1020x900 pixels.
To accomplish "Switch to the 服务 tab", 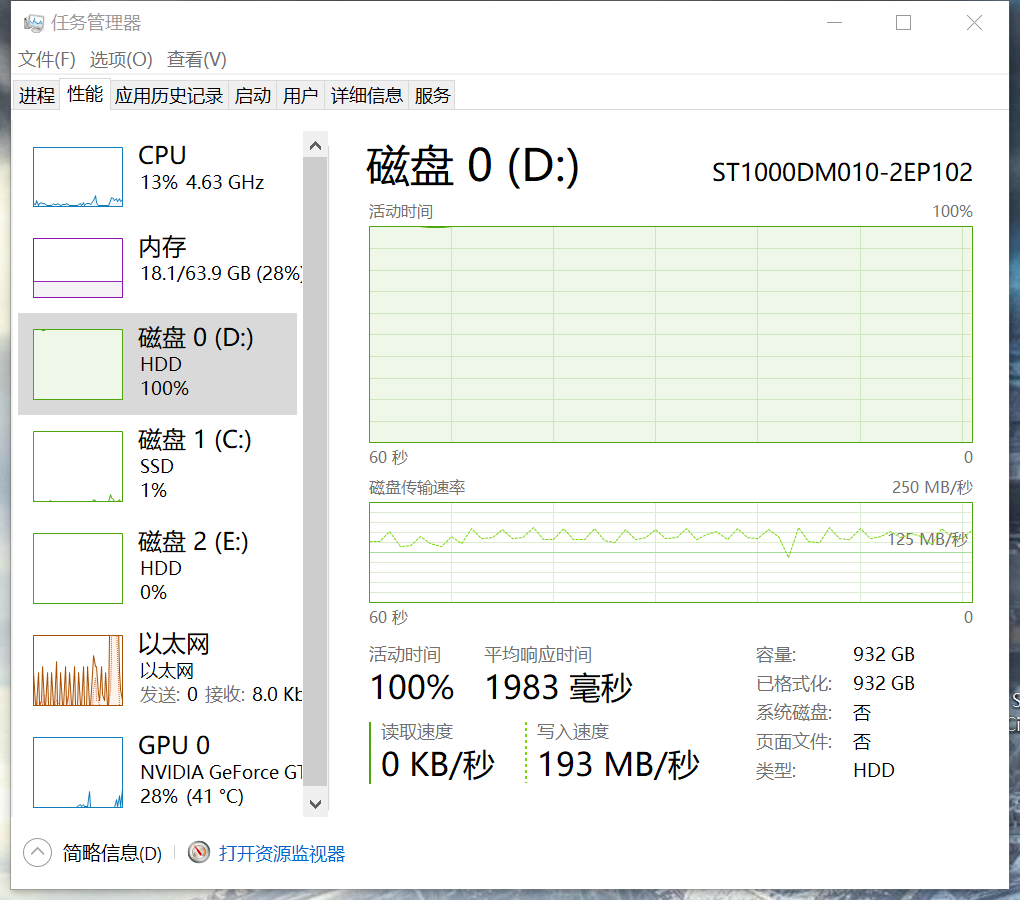I will tap(432, 96).
